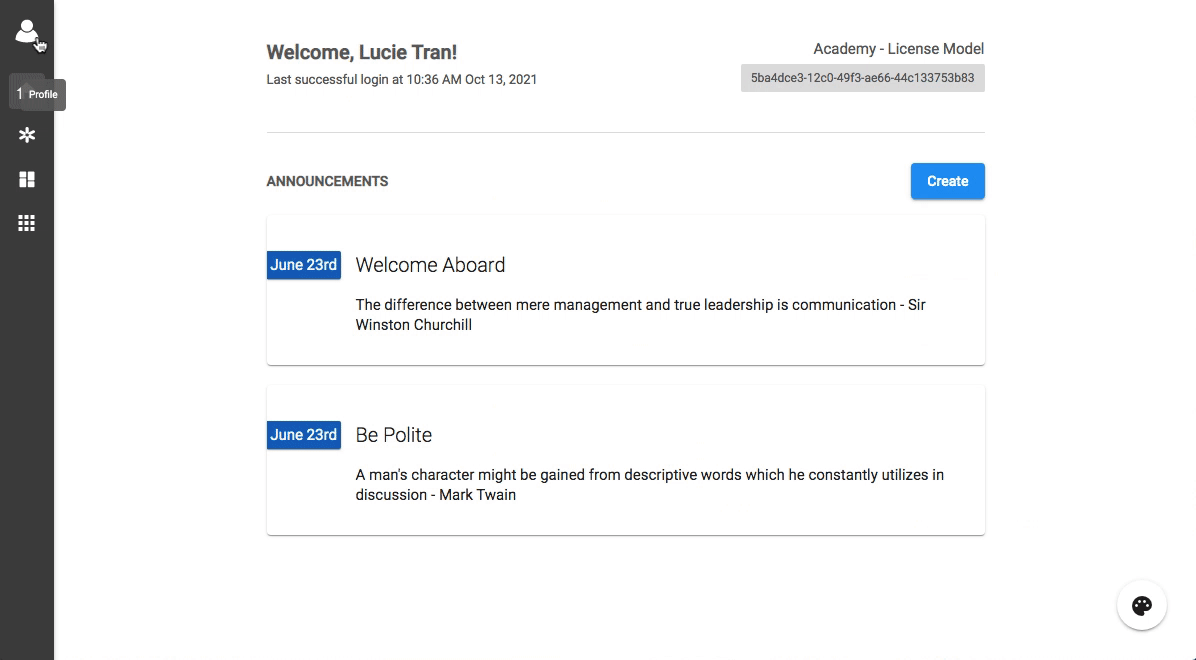Click the asterisk icon in the sidebar
Image resolution: width=1196 pixels, height=660 pixels.
point(27,135)
